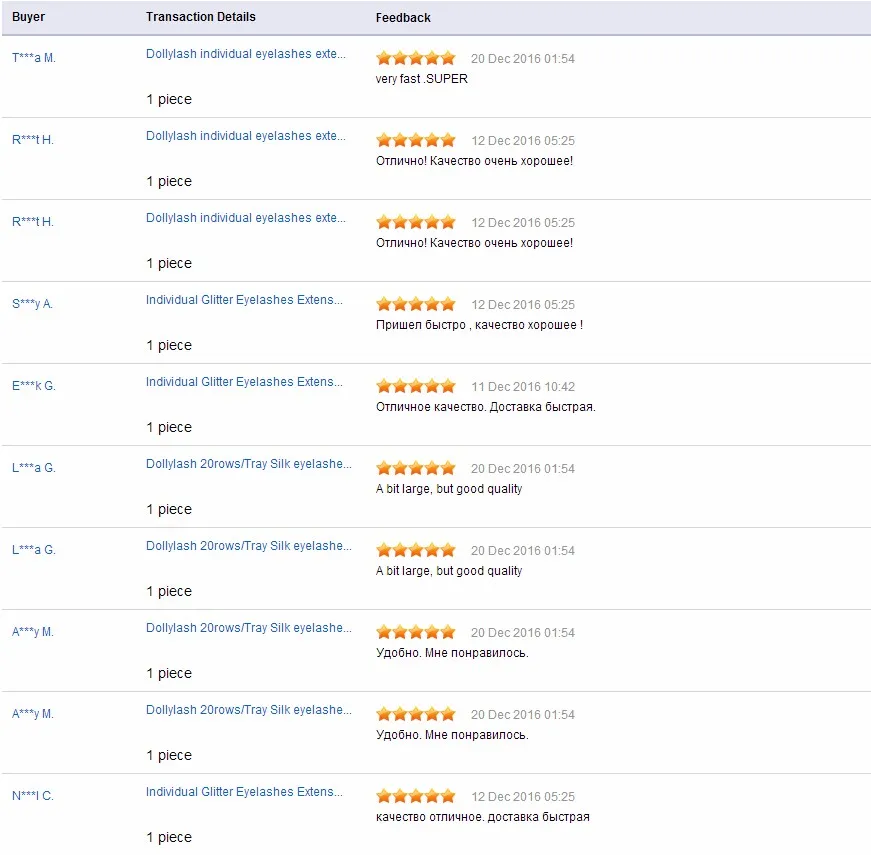Click the Transaction Details column header
Screen dimensions: 871x855
(x=201, y=17)
